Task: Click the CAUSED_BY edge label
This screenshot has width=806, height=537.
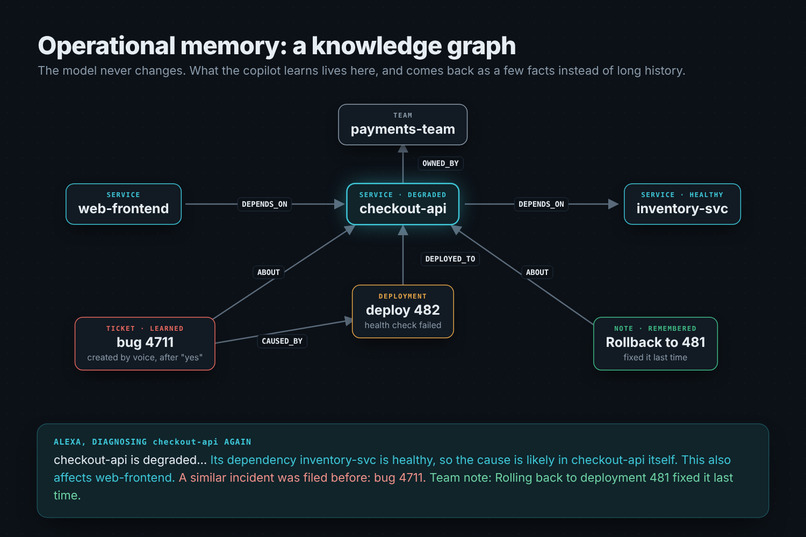Action: 282,341
